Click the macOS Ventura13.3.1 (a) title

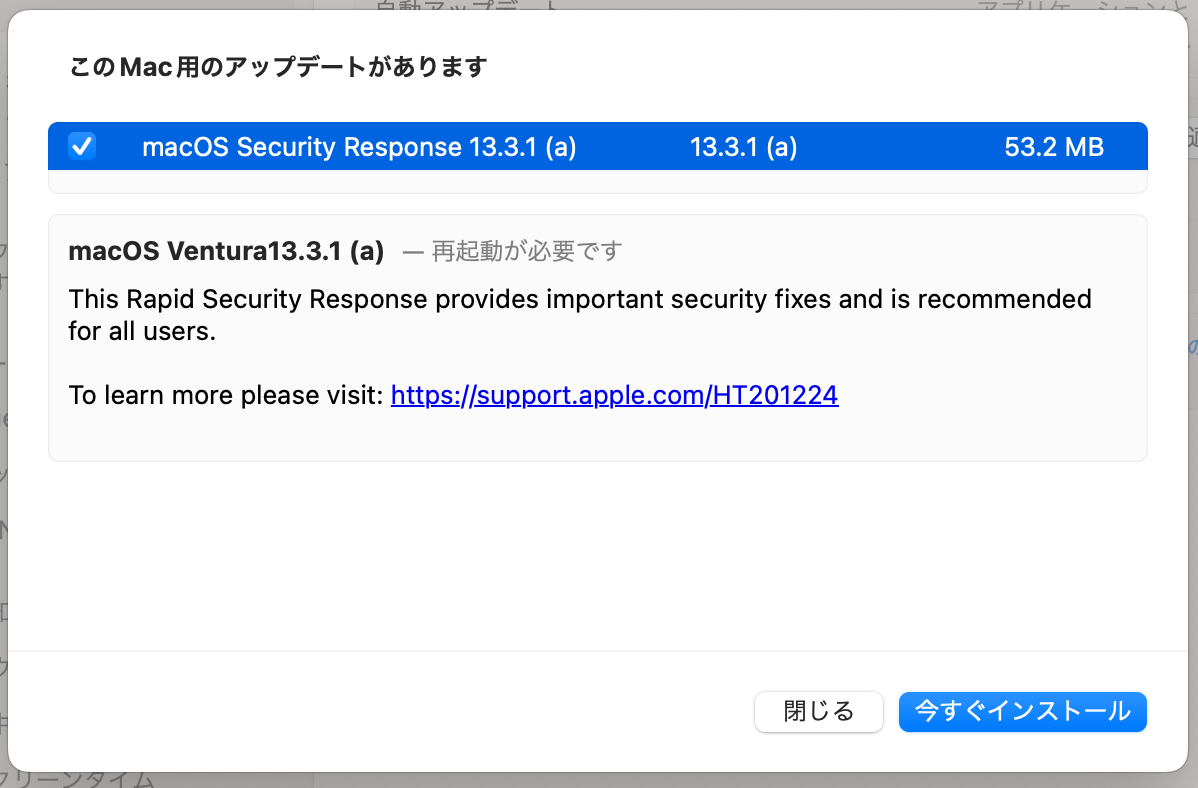[226, 251]
